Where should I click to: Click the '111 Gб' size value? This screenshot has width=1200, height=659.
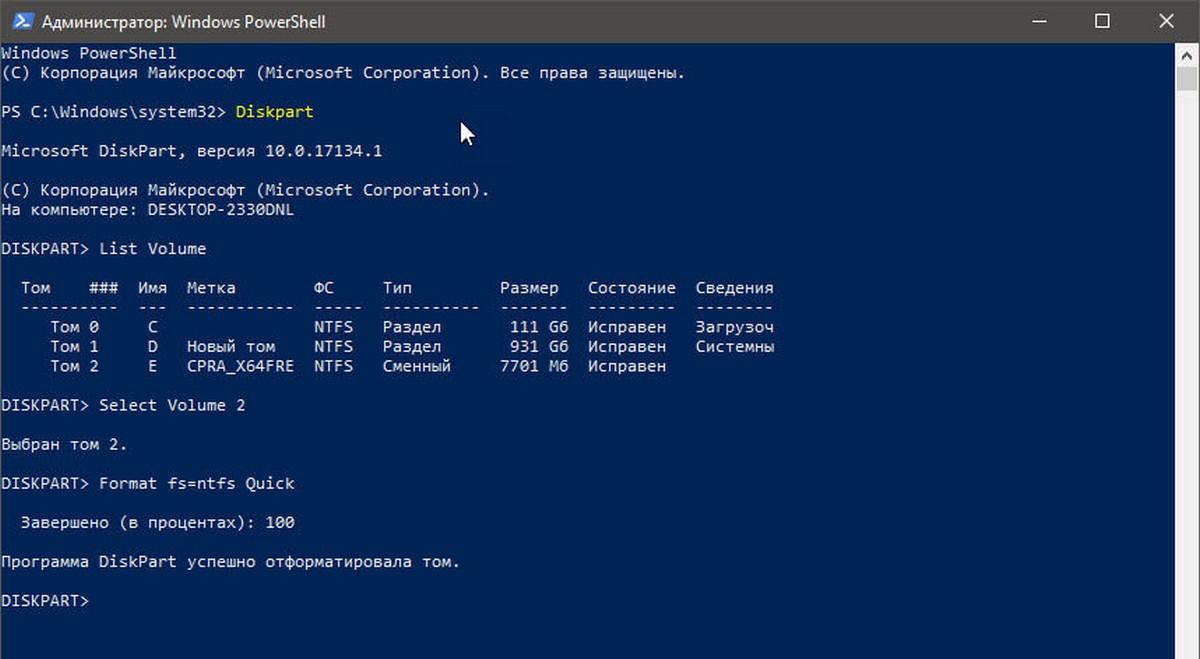[538, 327]
